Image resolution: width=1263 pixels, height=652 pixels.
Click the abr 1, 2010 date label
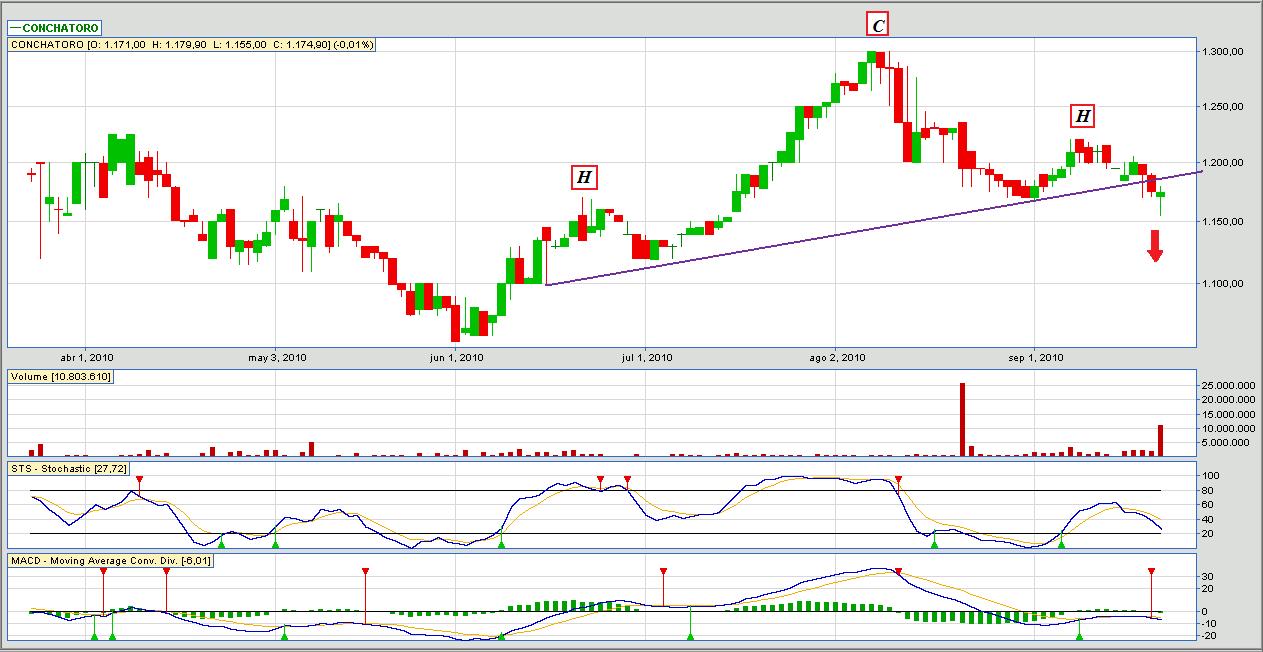pyautogui.click(x=86, y=357)
